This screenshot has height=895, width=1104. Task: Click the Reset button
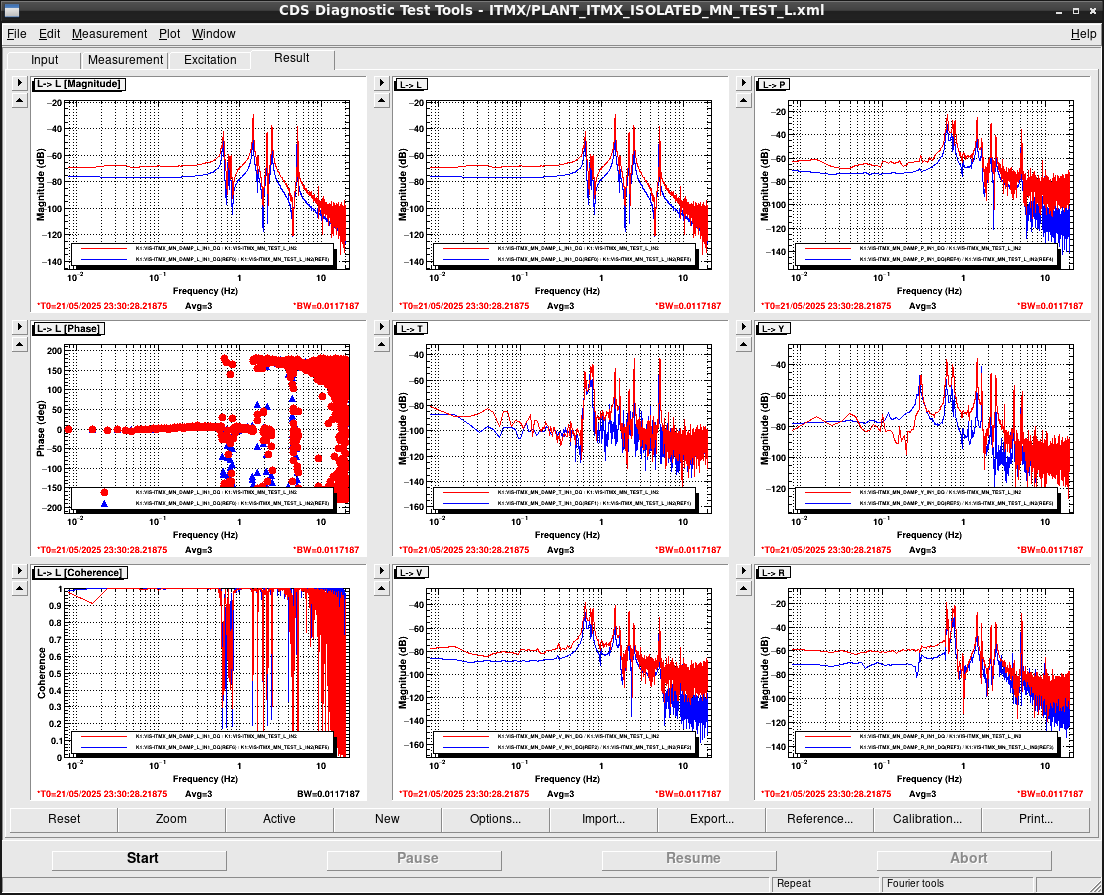(x=64, y=819)
